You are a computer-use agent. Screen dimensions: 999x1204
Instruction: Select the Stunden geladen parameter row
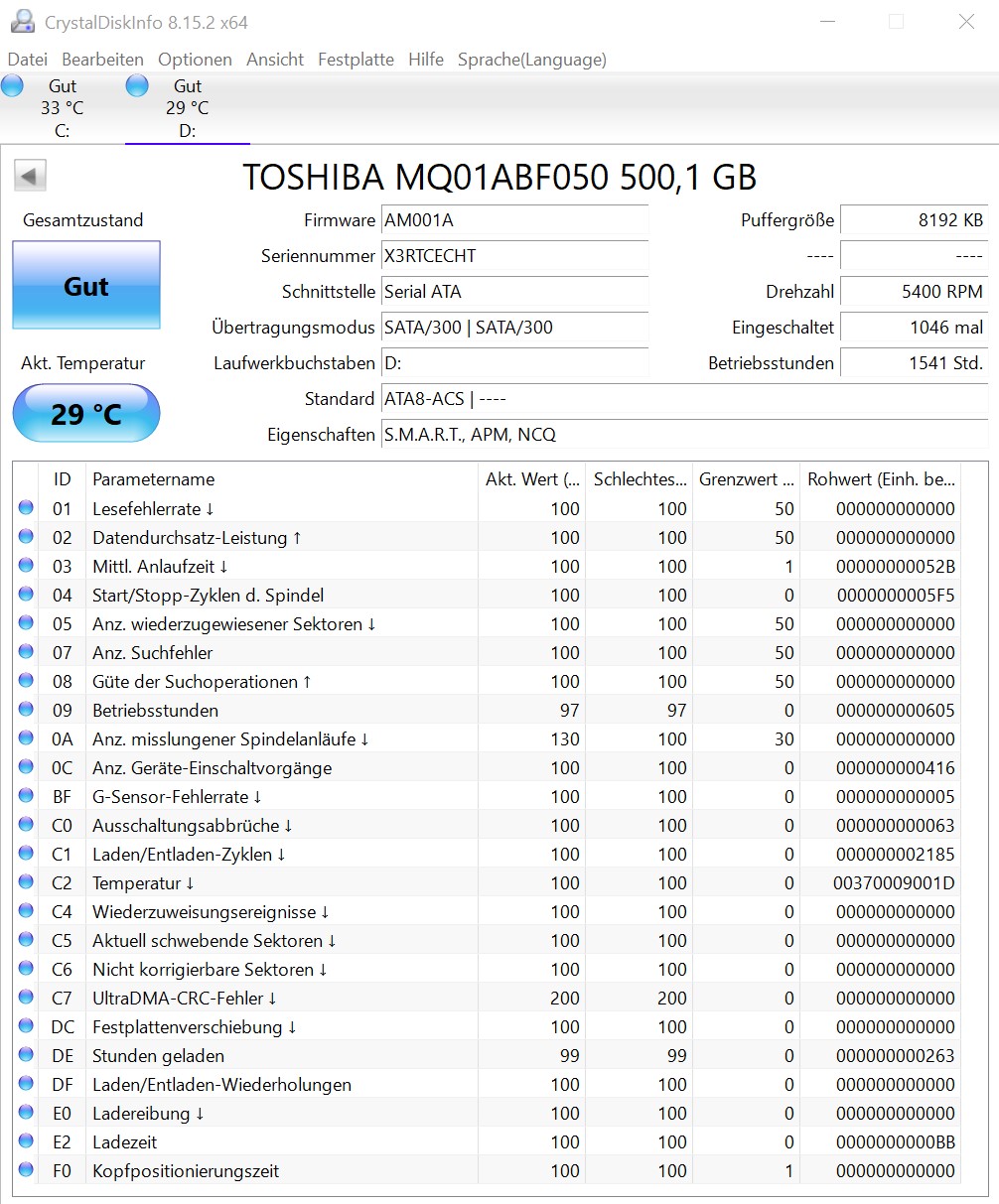(487, 1056)
